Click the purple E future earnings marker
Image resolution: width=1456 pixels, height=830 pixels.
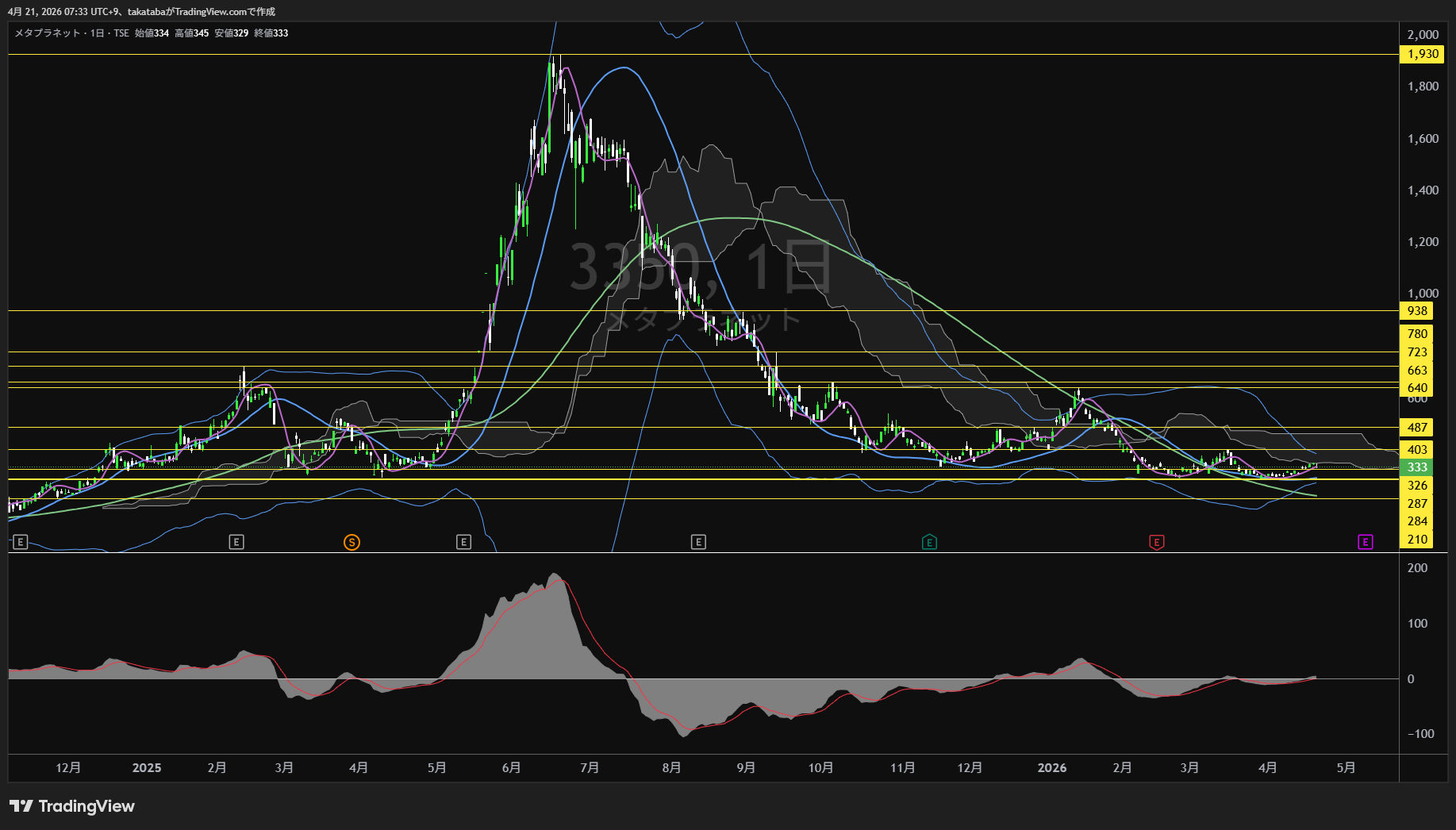(1365, 542)
